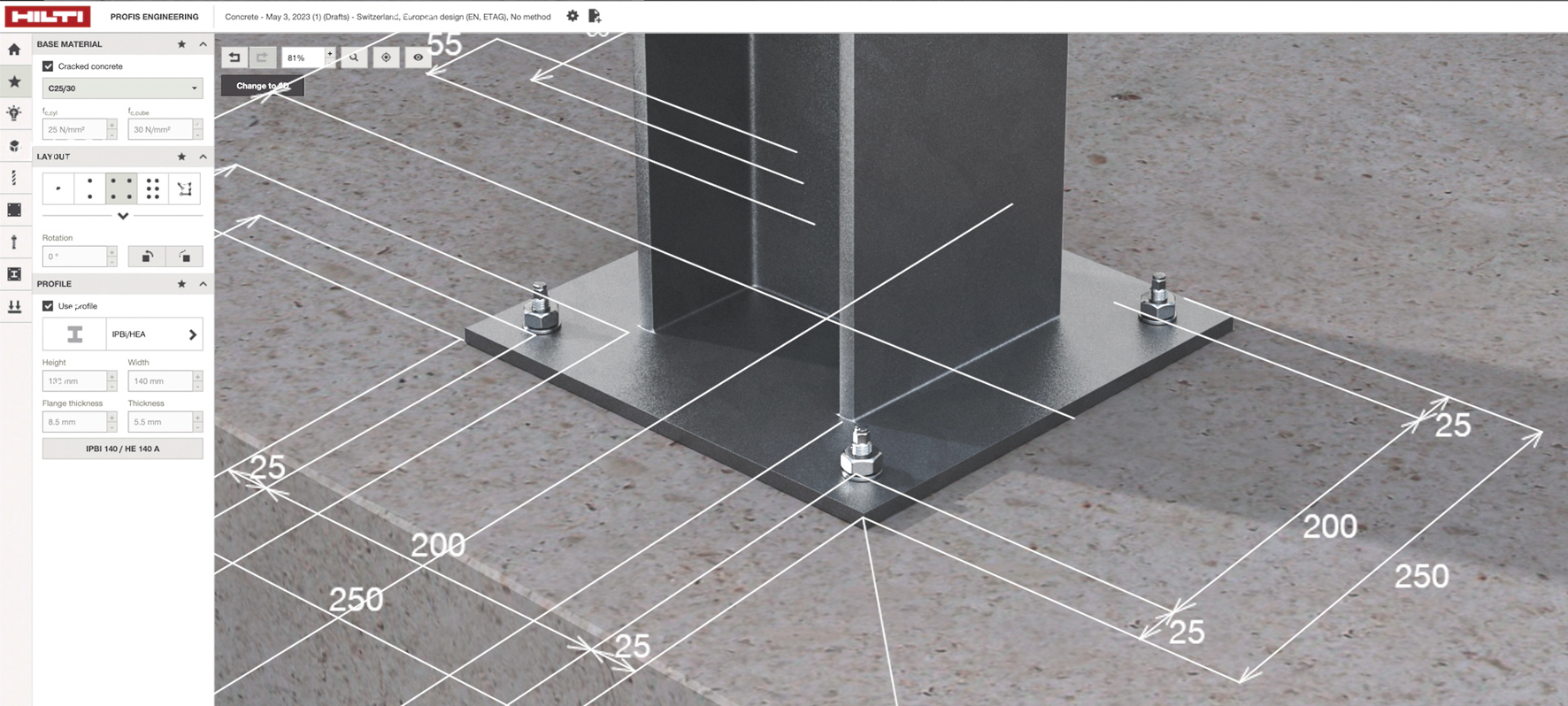The height and width of the screenshot is (706, 1568).
Task: Expand more layout options chevron
Action: (x=123, y=216)
